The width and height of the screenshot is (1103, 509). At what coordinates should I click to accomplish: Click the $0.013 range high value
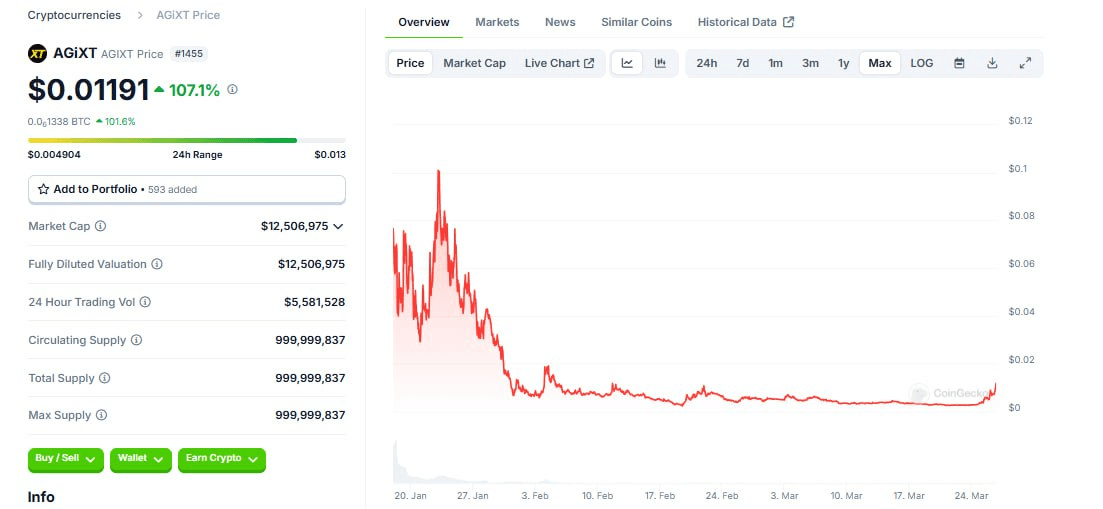pyautogui.click(x=330, y=155)
